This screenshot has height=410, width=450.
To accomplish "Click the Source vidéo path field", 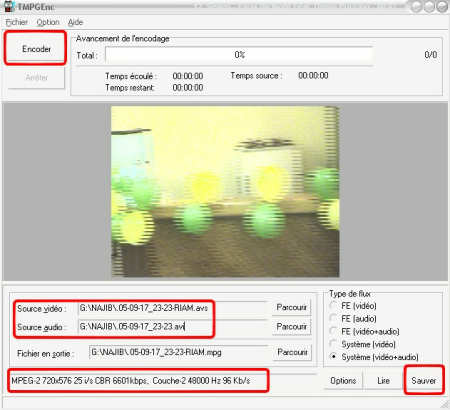I will point(173,308).
